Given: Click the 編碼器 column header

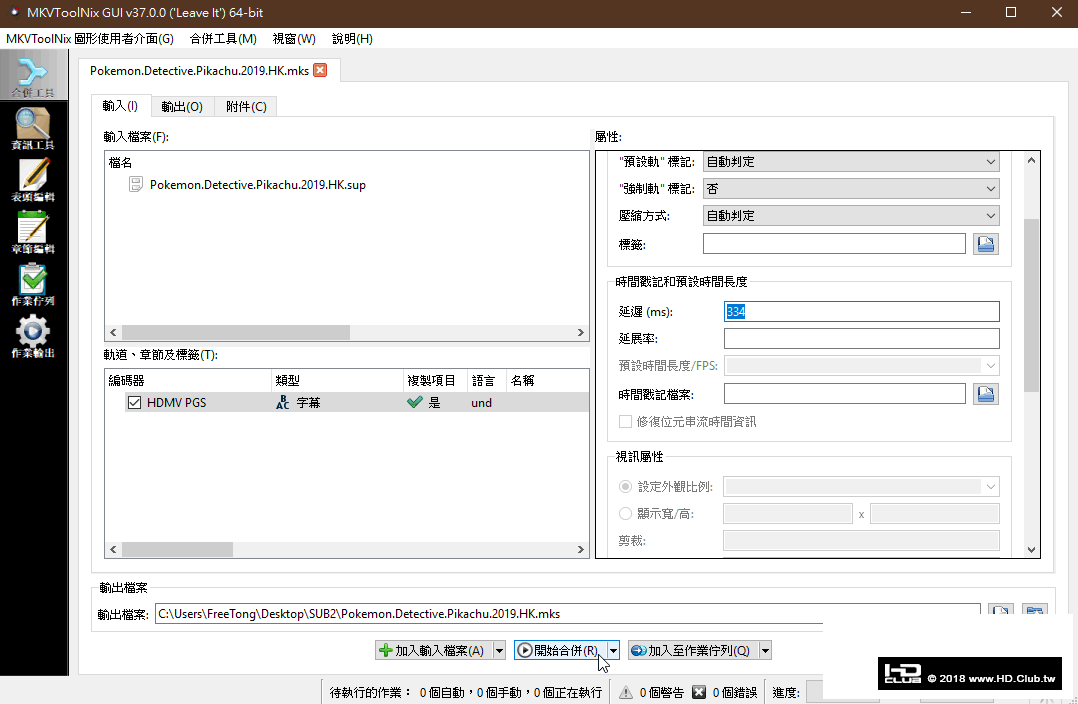Looking at the screenshot, I should 188,380.
